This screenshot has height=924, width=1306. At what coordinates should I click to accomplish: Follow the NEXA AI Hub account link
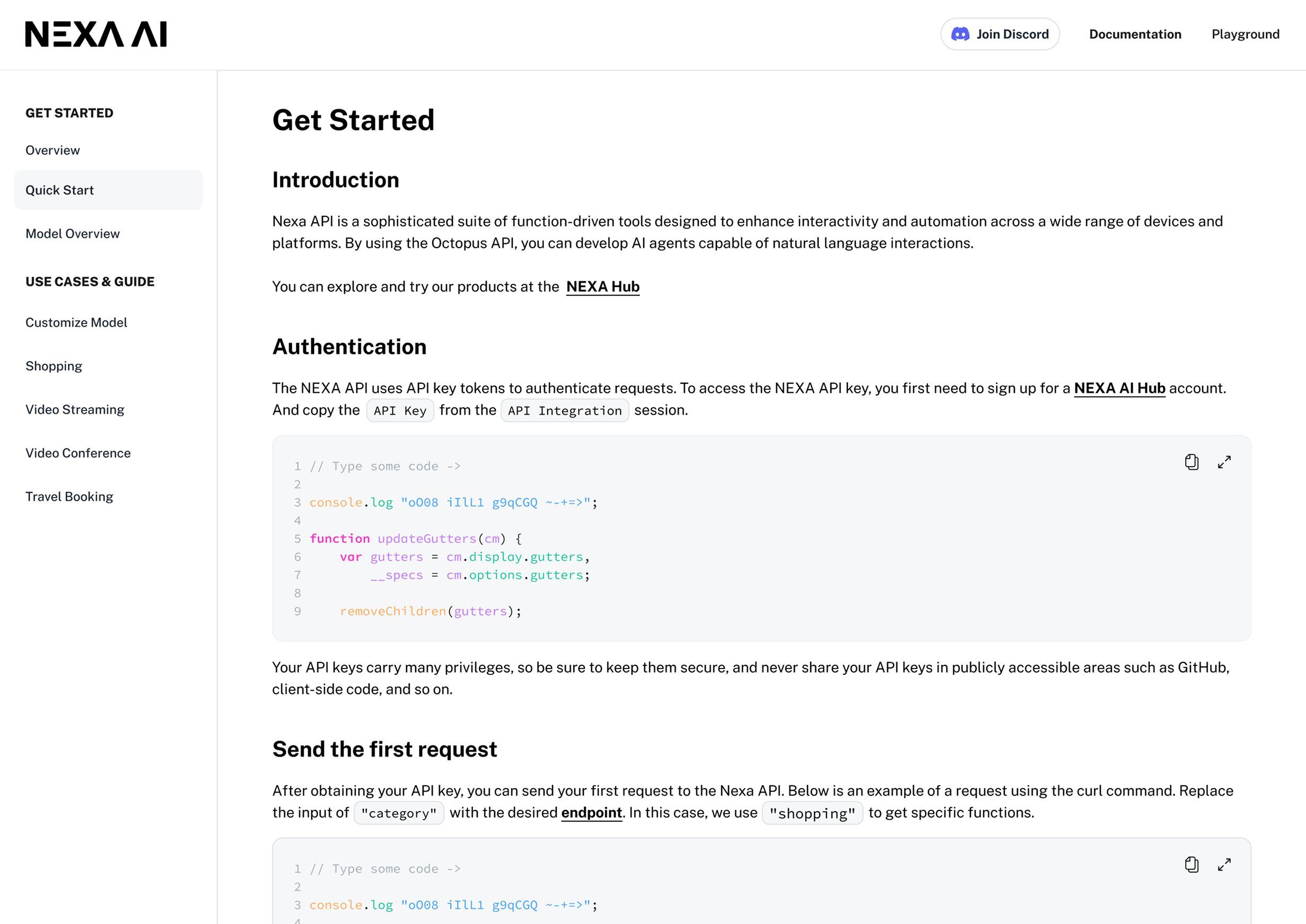[1119, 388]
